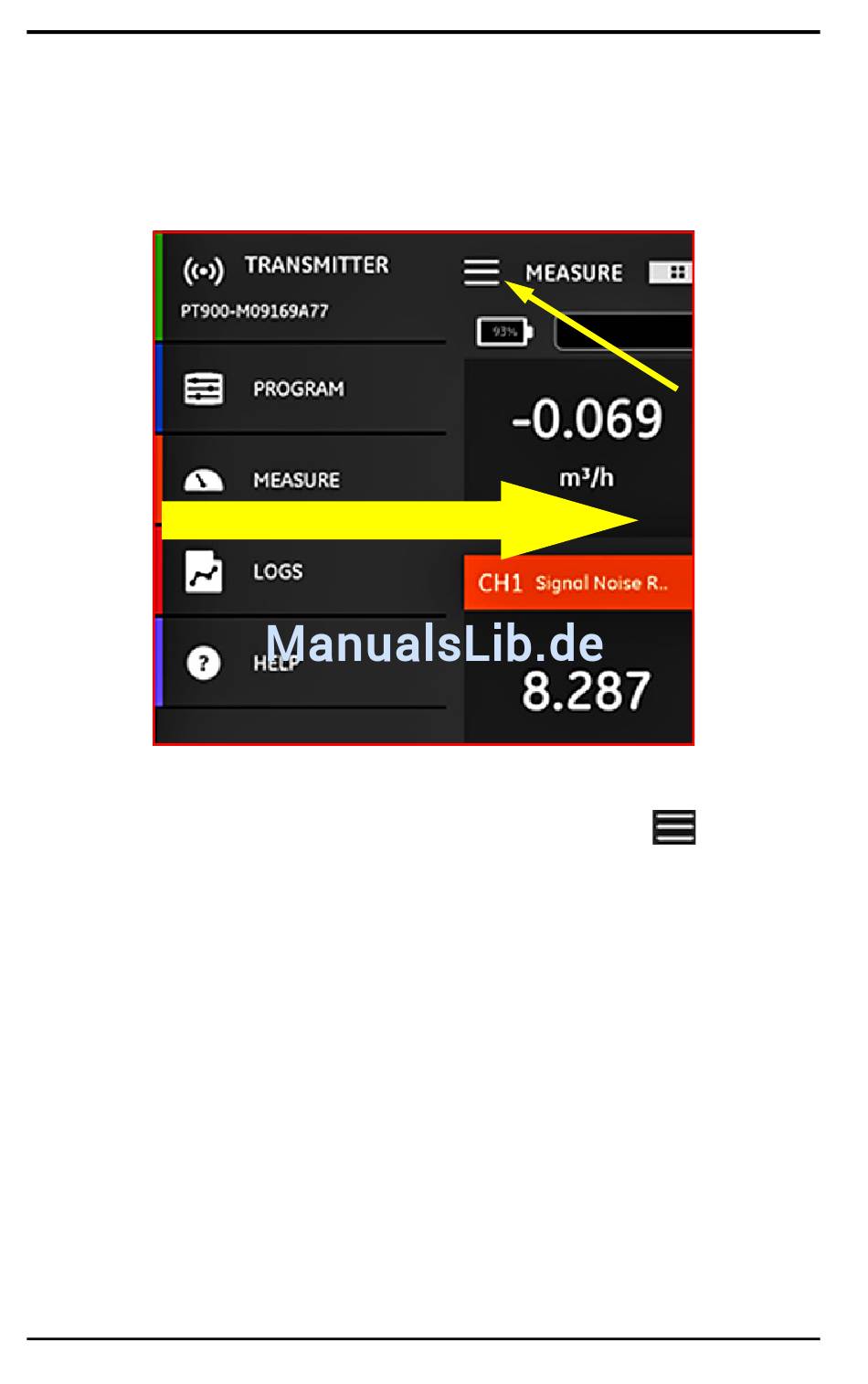The height and width of the screenshot is (1384, 868).
Task: Open the LOGS chart icon
Action: pyautogui.click(x=203, y=571)
